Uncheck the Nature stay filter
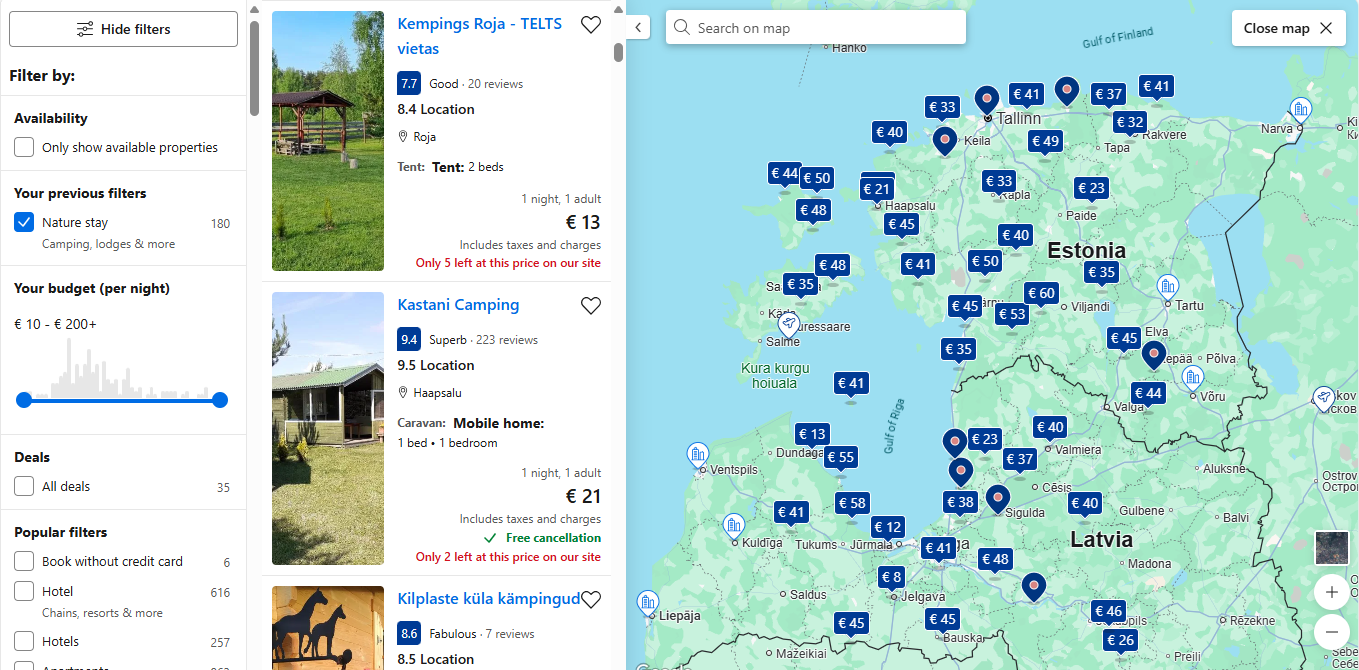Viewport: 1359px width, 670px height. point(24,223)
